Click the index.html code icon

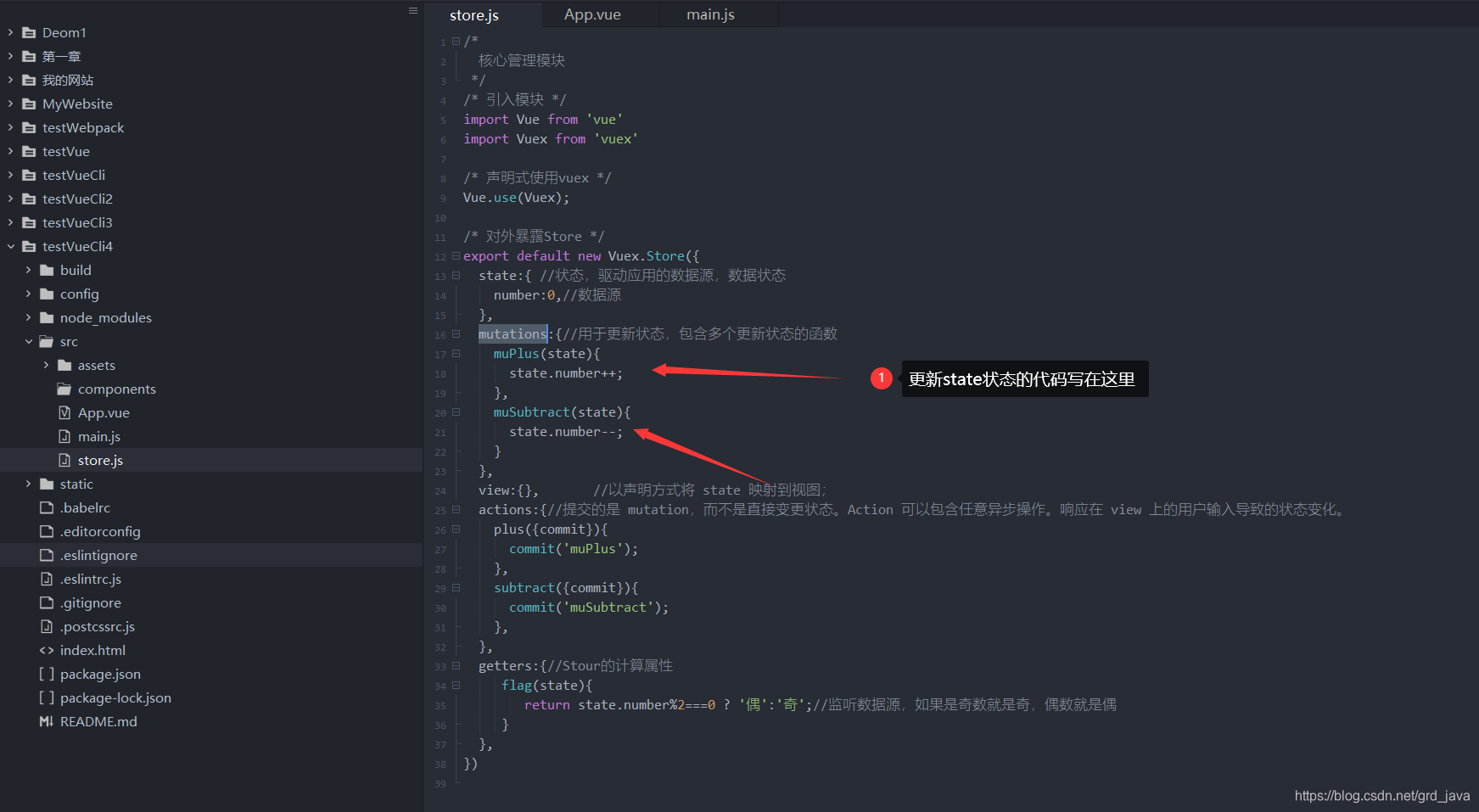tap(47, 650)
